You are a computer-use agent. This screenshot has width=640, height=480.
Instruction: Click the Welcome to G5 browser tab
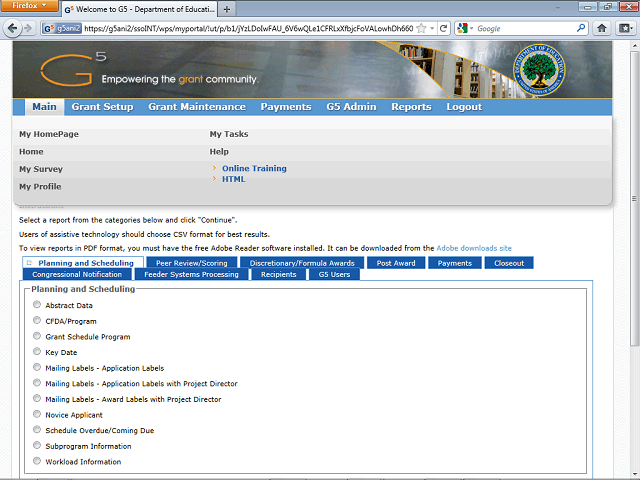[140, 9]
